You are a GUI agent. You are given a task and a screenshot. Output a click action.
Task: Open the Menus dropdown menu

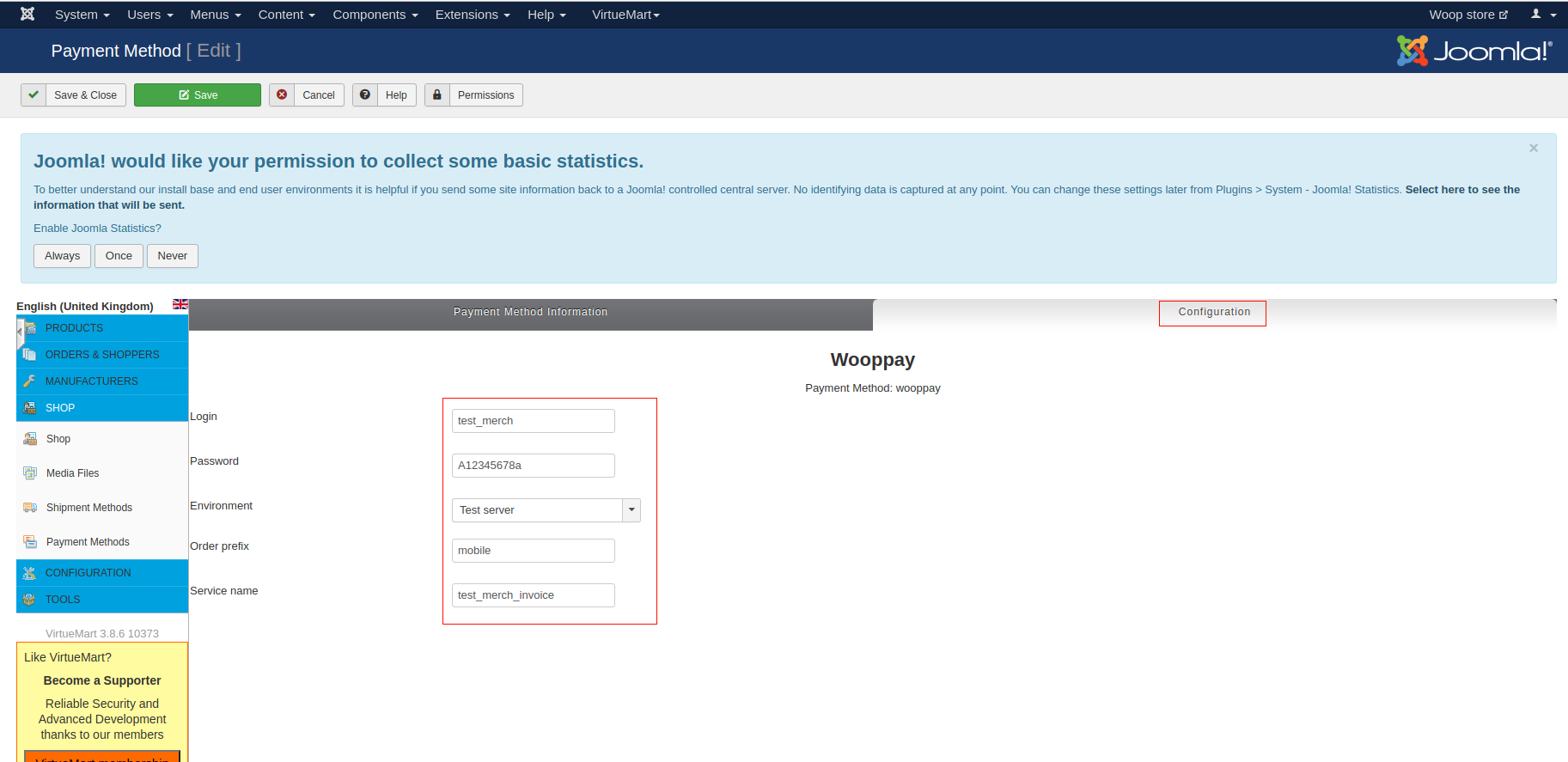(216, 15)
